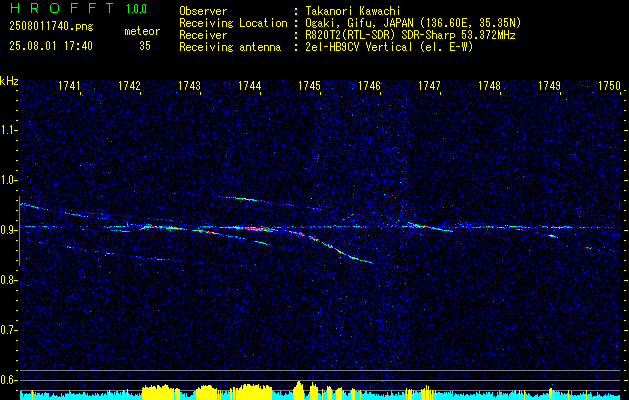Image resolution: width=629 pixels, height=400 pixels.
Task: Click the date stamp 25.08.01 17:40
Action: point(51,46)
